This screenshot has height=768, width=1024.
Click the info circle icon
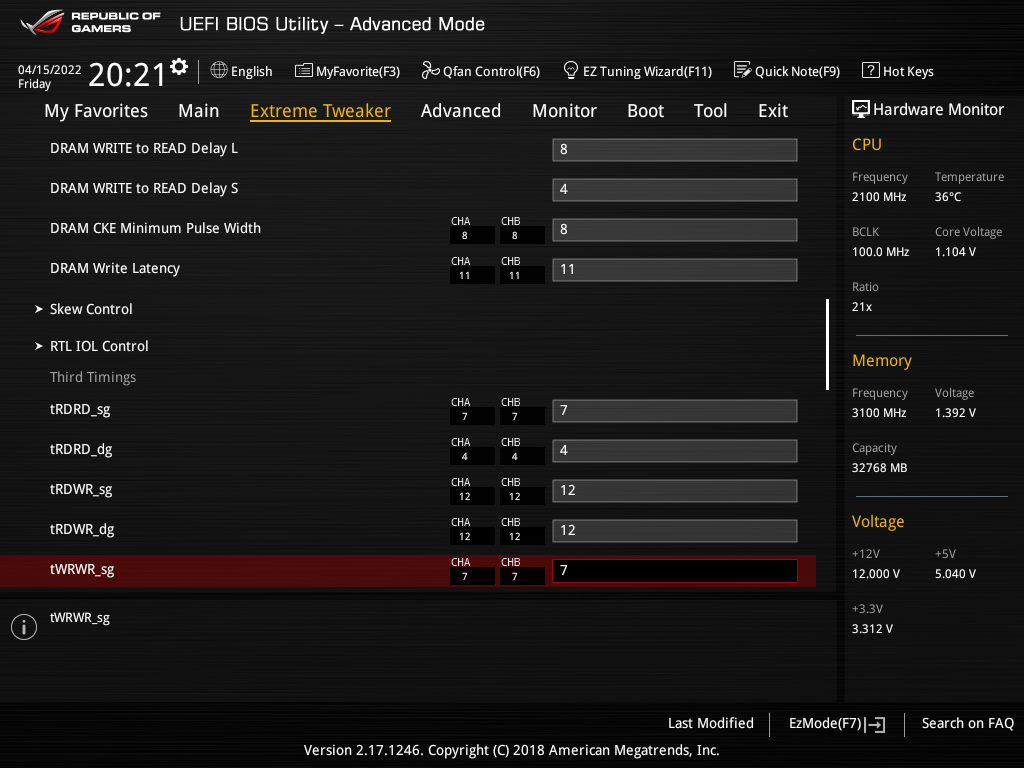(x=24, y=627)
